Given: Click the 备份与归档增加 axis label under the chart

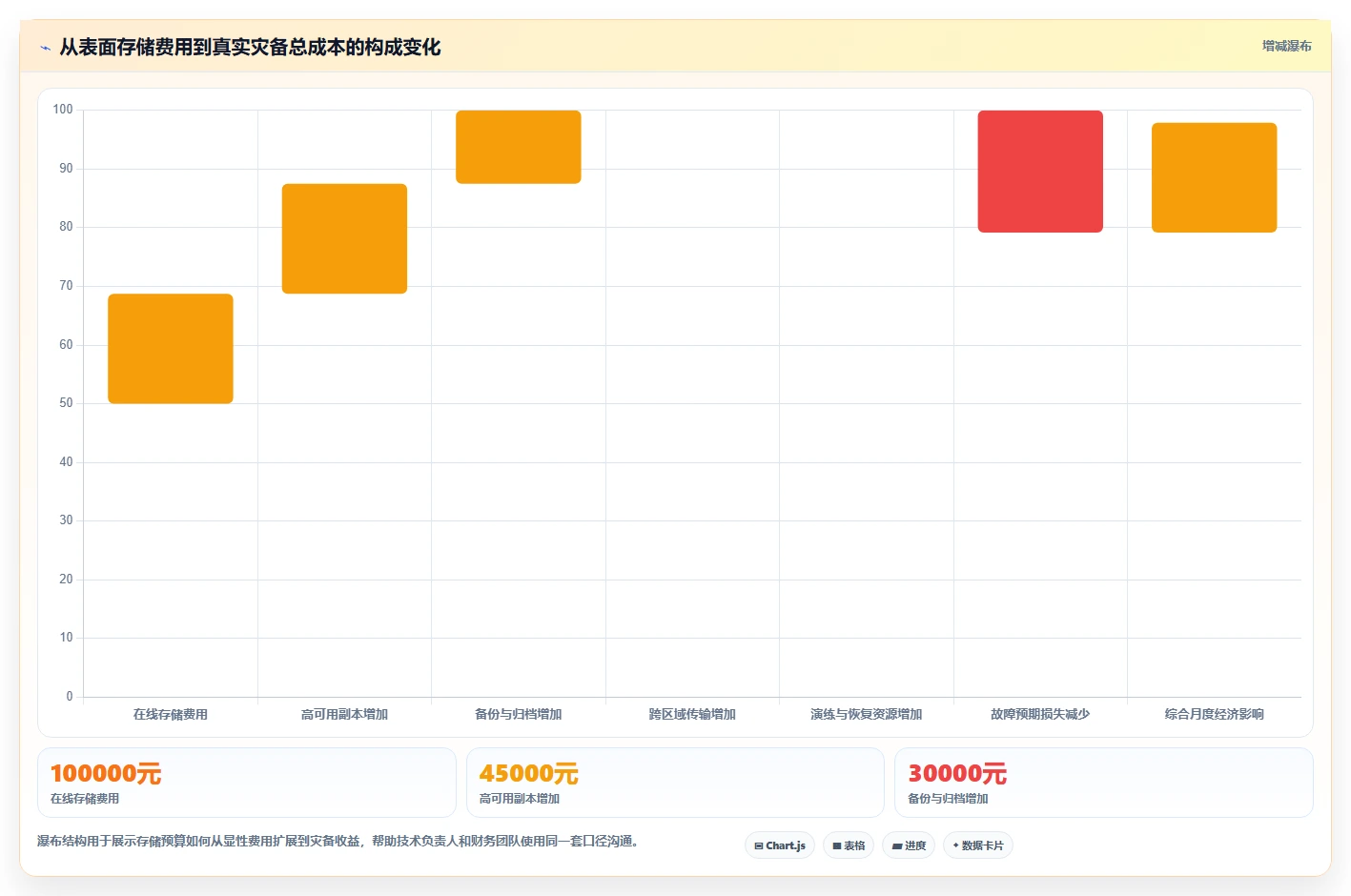Looking at the screenshot, I should (x=519, y=714).
